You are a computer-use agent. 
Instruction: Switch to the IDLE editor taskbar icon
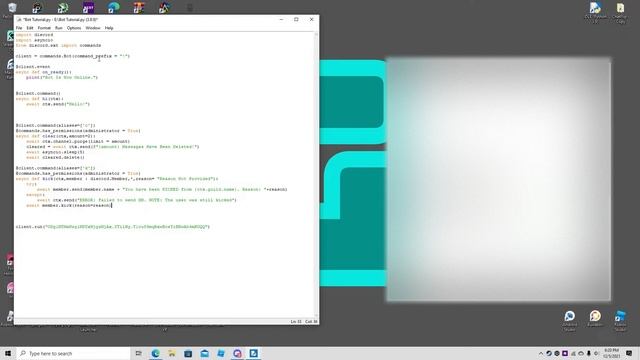click(253, 353)
